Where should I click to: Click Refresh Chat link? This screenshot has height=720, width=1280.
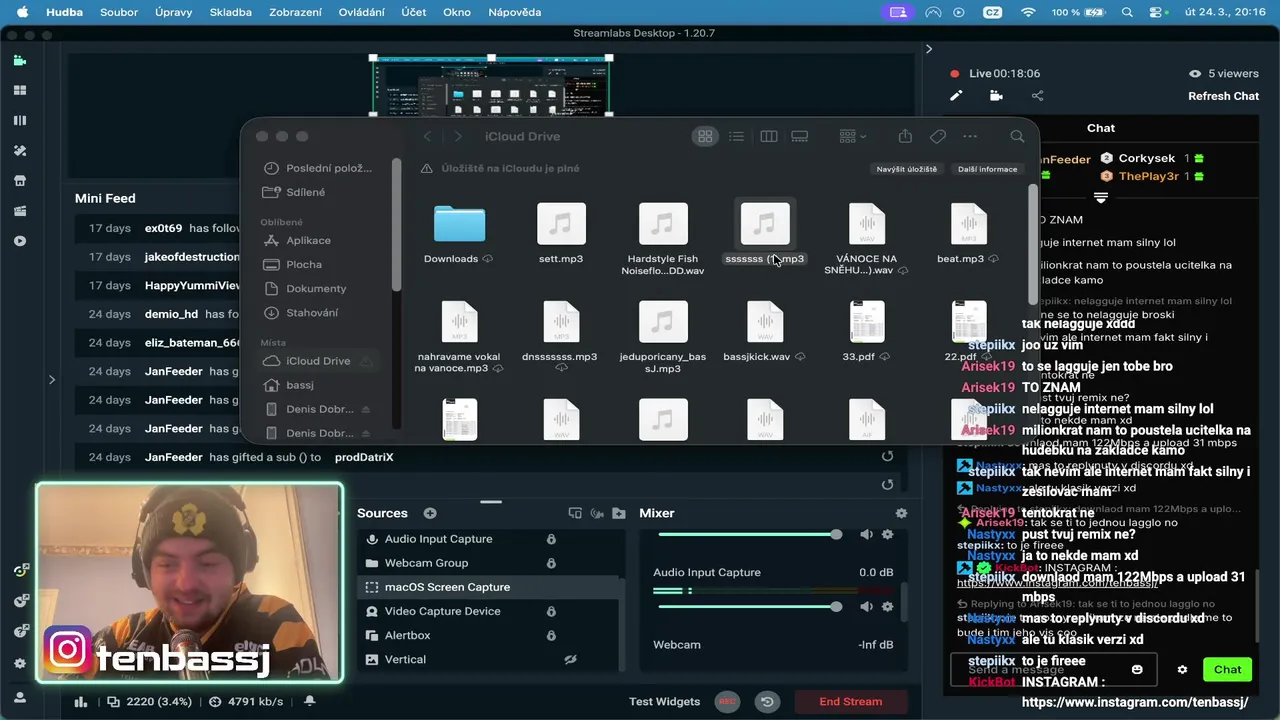click(1223, 96)
